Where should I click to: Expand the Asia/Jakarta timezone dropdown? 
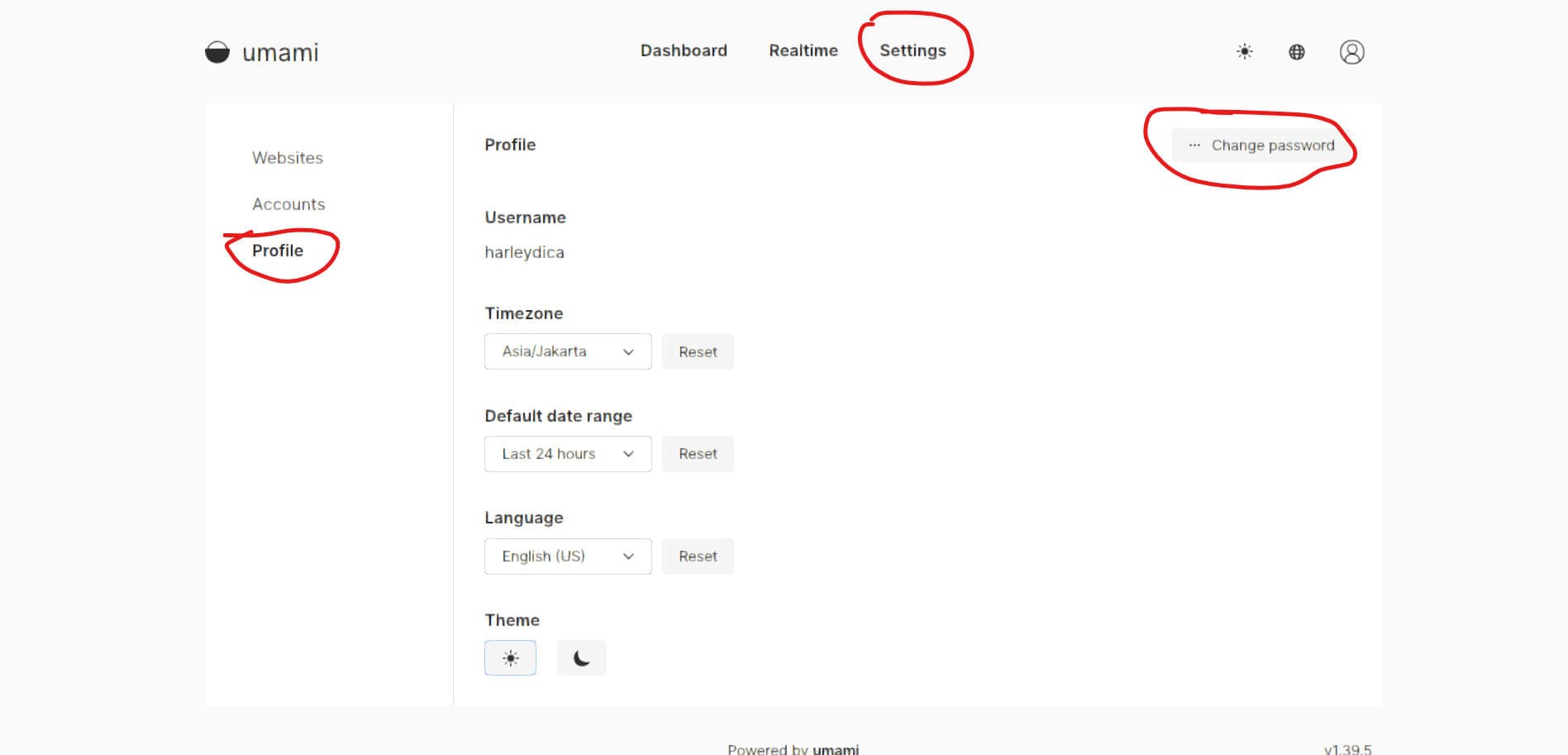pyautogui.click(x=568, y=351)
